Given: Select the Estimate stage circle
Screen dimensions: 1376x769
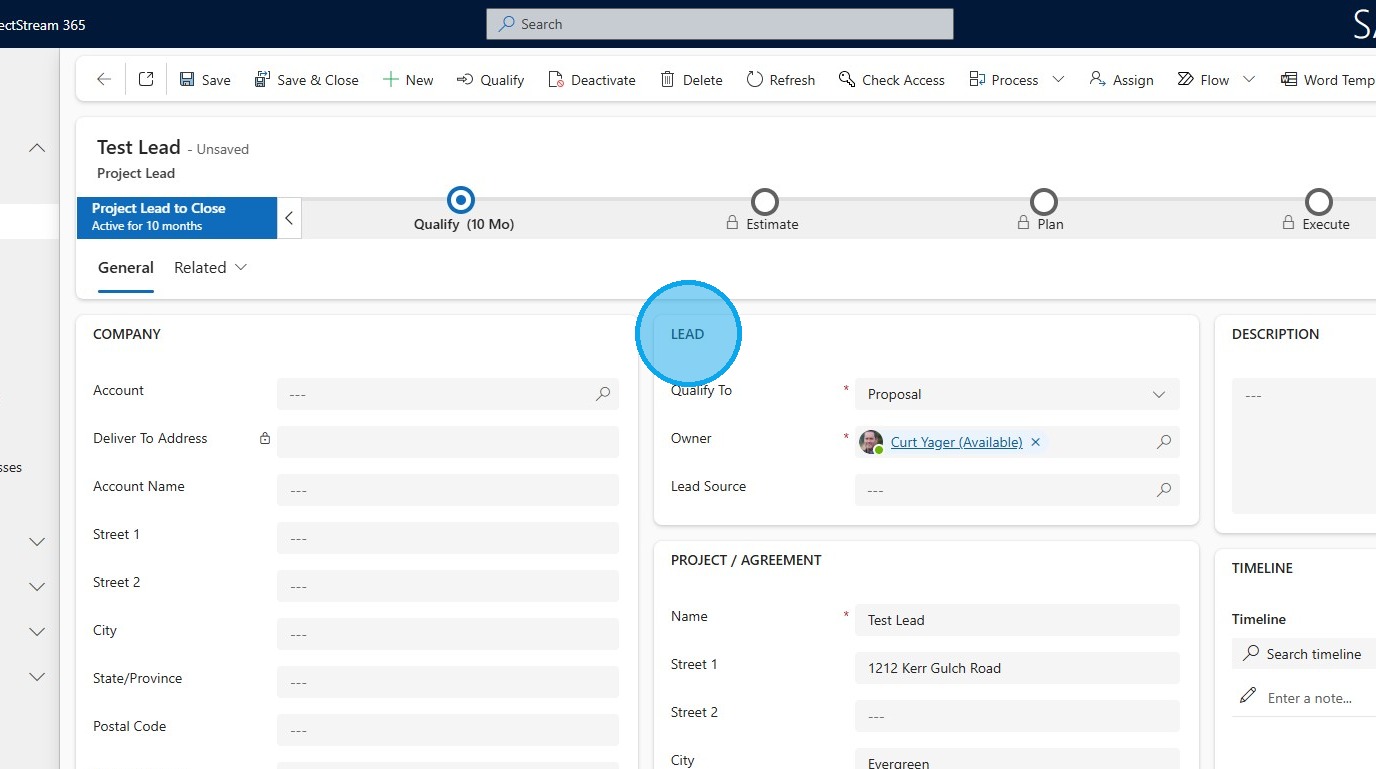Looking at the screenshot, I should [x=765, y=202].
